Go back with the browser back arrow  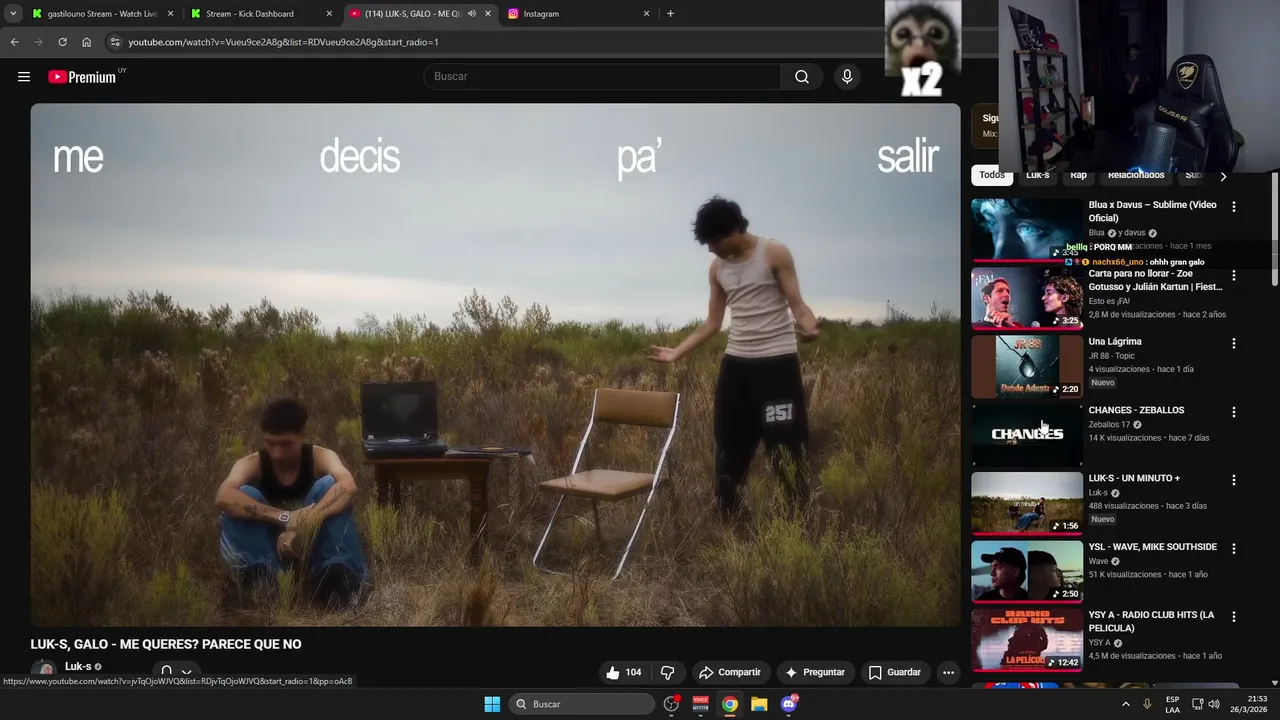coord(14,42)
